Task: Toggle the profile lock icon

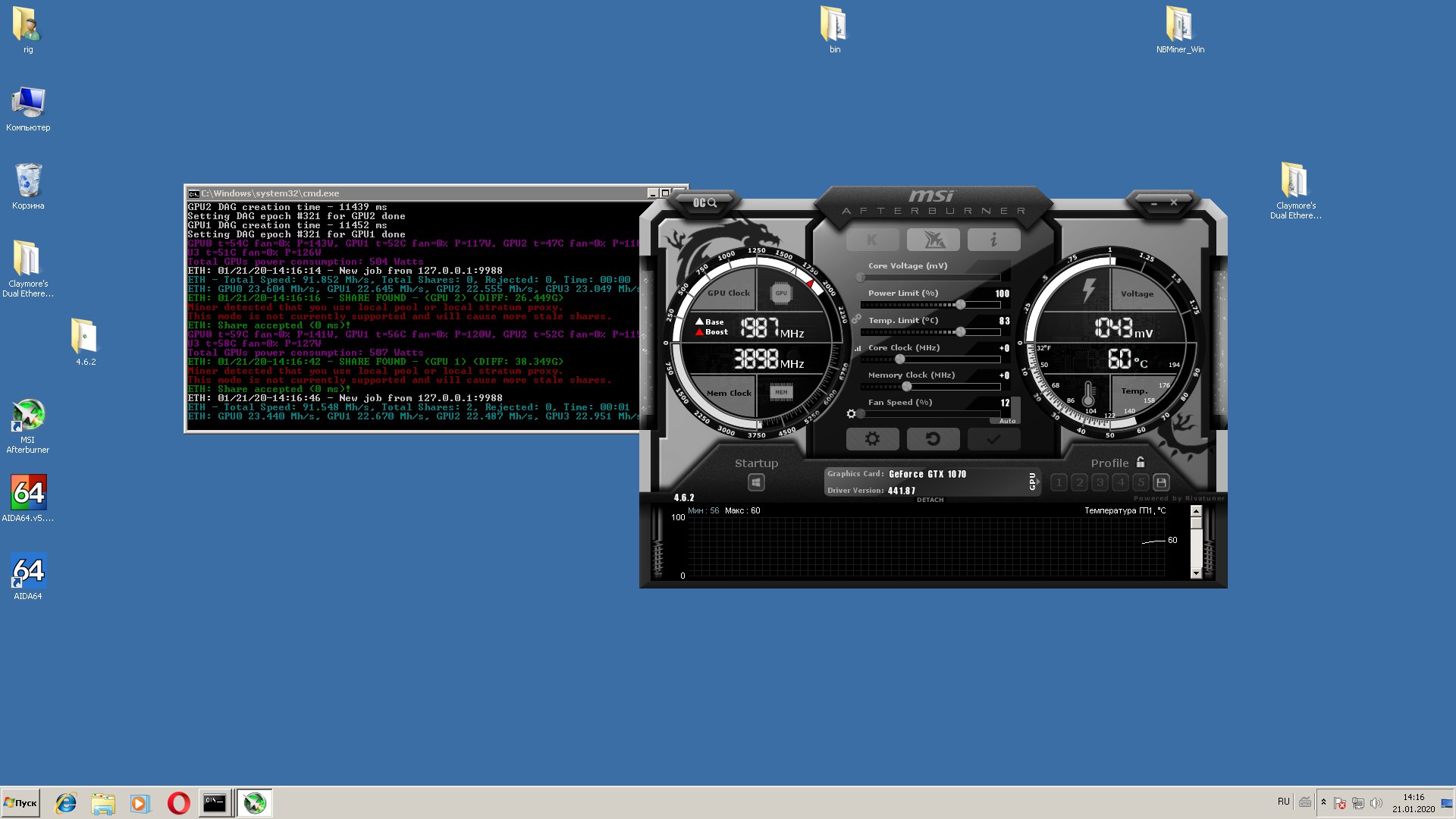Action: pos(1141,462)
